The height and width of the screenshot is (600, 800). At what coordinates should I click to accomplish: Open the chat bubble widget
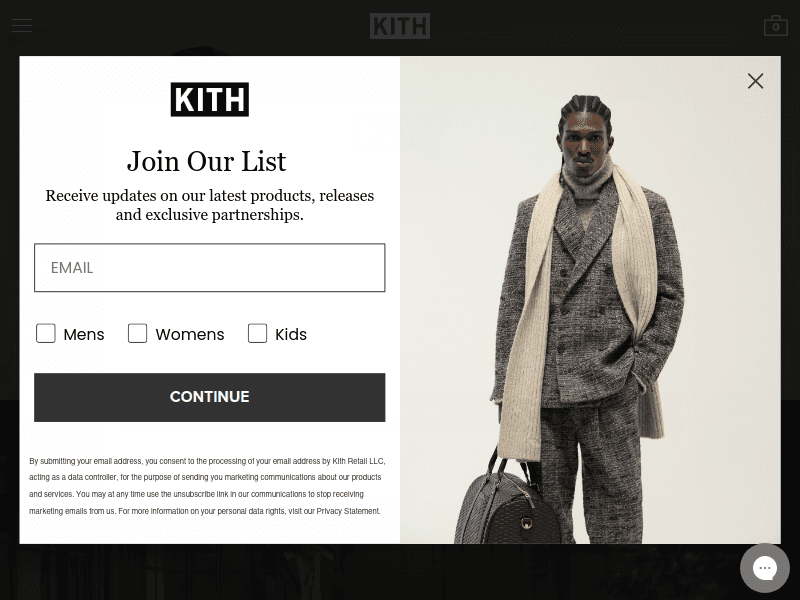point(764,568)
